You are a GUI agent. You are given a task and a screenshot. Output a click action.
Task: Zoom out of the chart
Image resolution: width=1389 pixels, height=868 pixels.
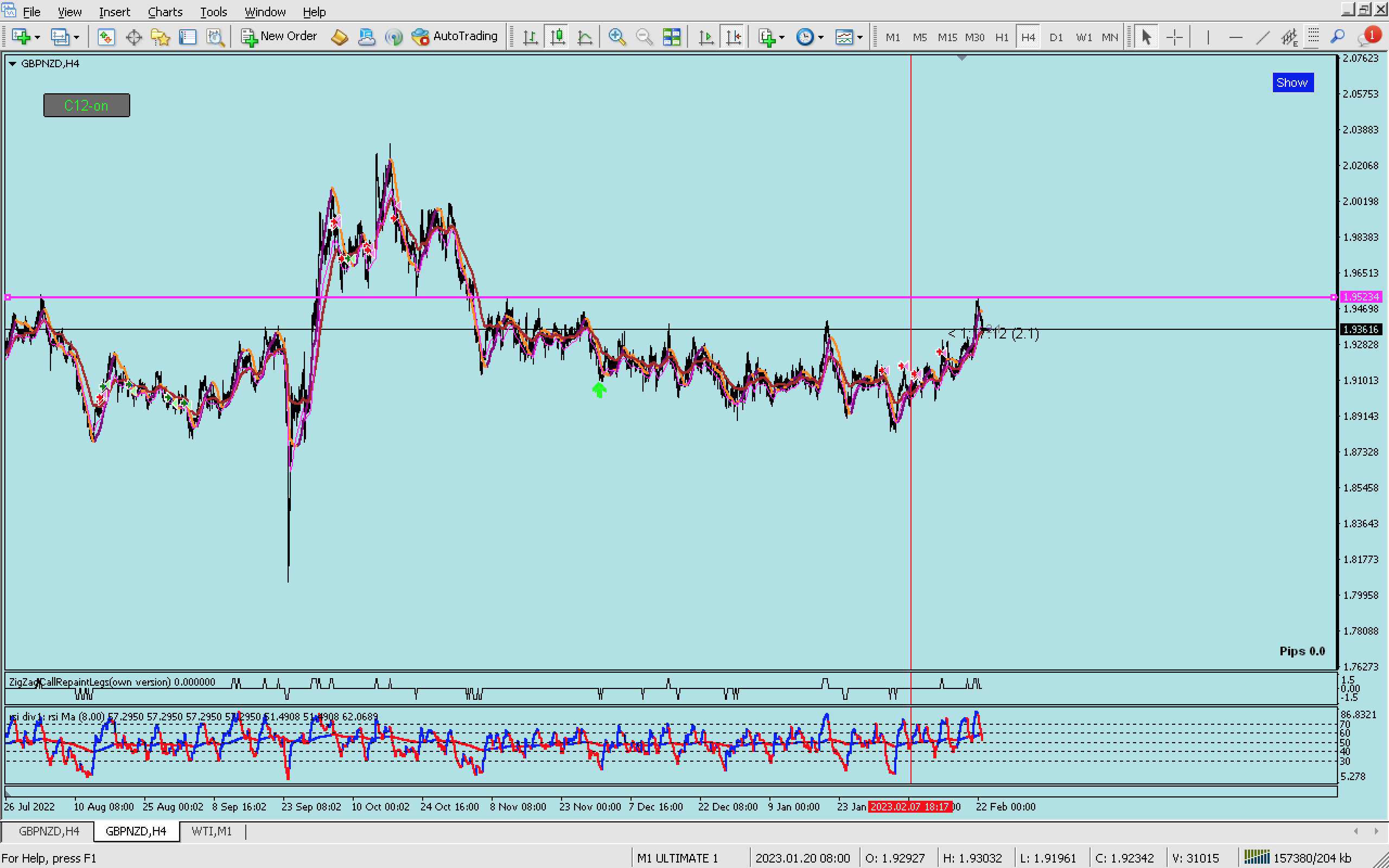[x=644, y=37]
